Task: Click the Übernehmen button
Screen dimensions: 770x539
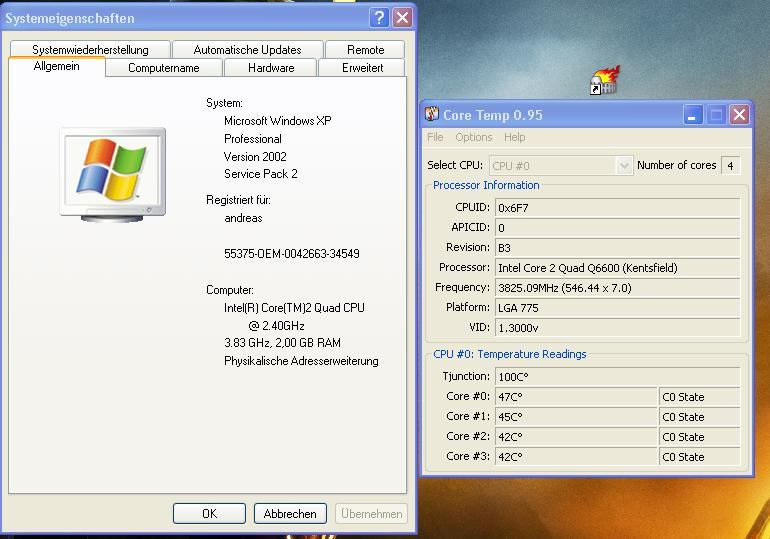Action: tap(372, 513)
